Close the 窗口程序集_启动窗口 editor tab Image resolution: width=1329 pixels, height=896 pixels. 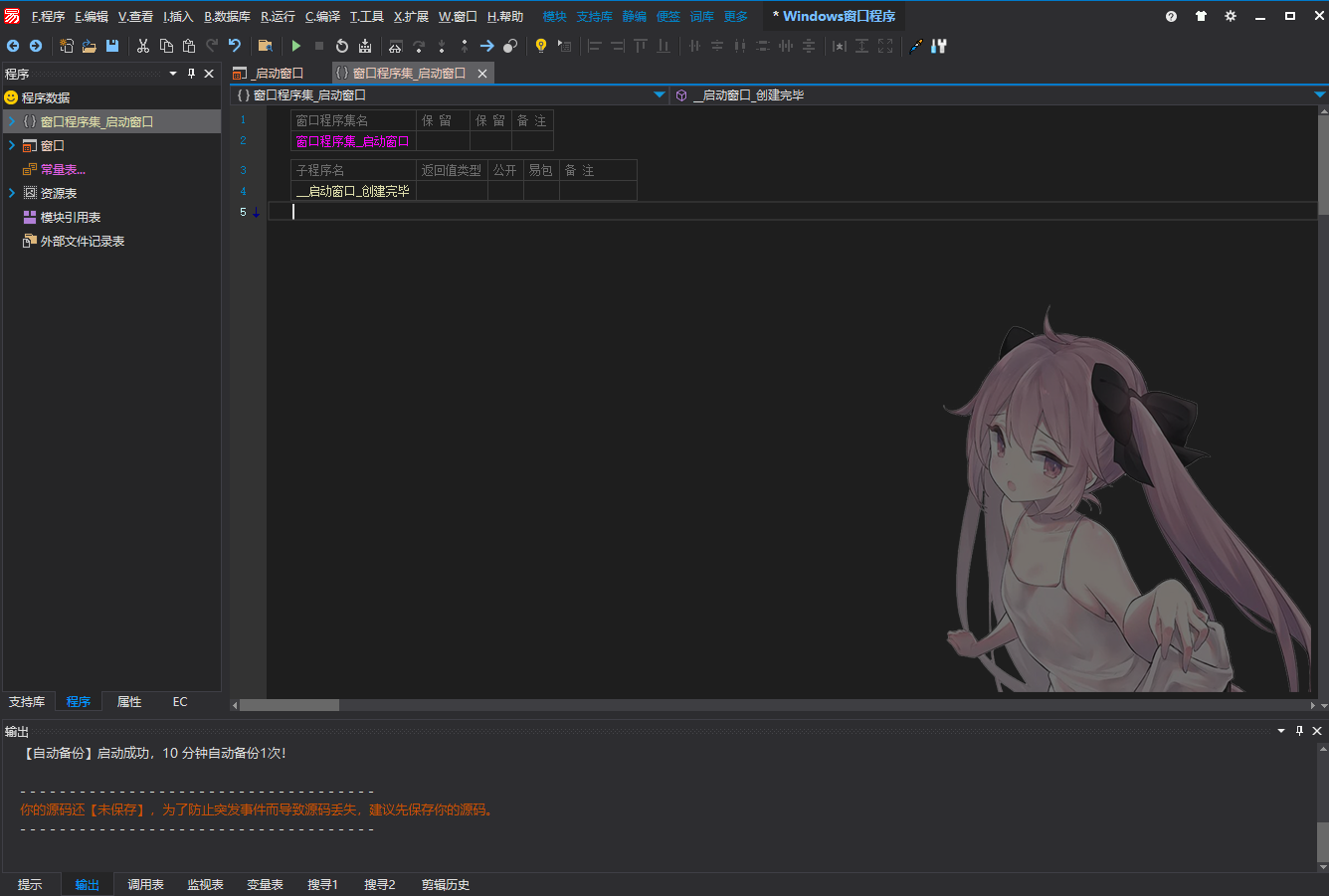point(482,74)
